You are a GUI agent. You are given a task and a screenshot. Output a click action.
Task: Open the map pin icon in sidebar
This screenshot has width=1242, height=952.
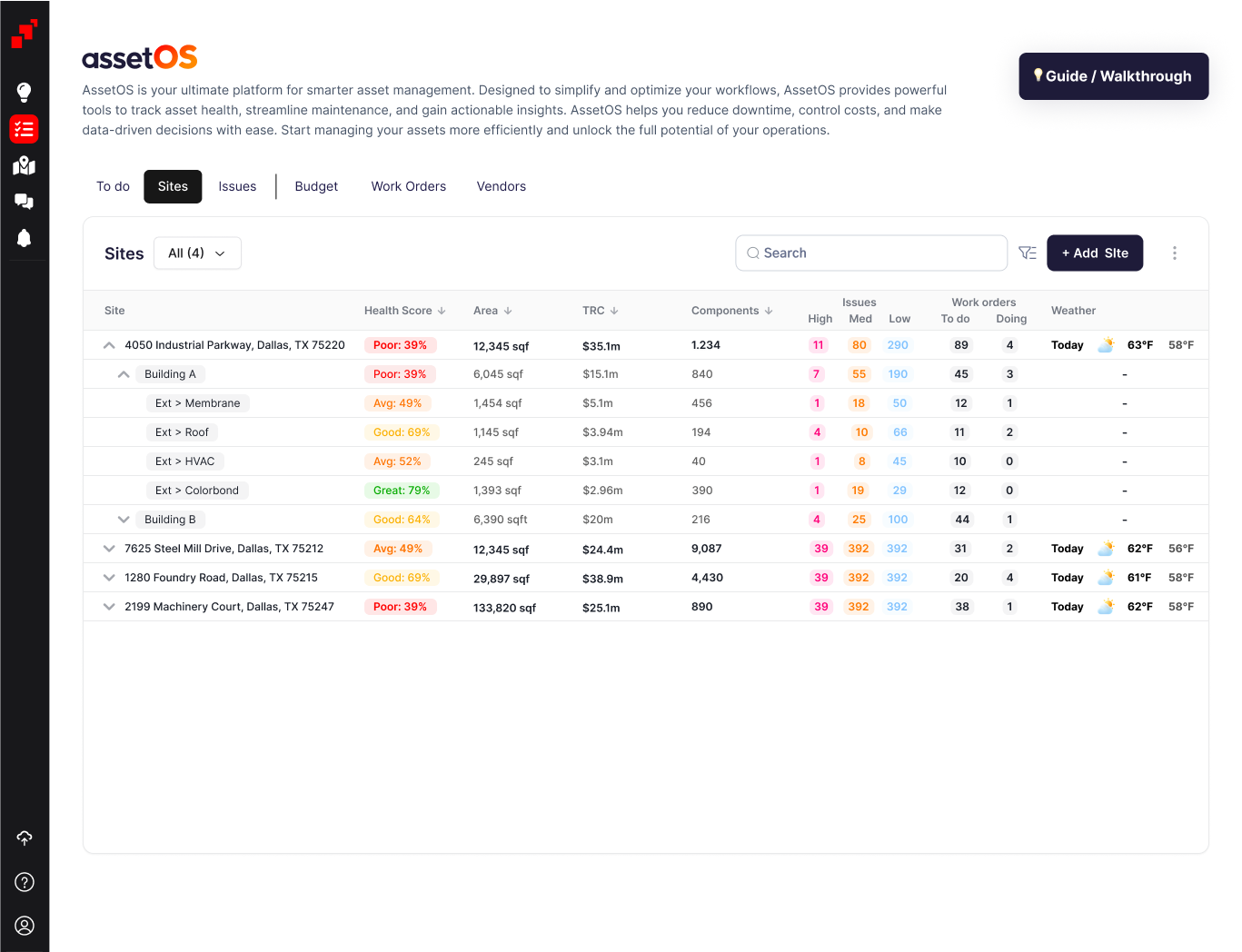pyautogui.click(x=25, y=165)
